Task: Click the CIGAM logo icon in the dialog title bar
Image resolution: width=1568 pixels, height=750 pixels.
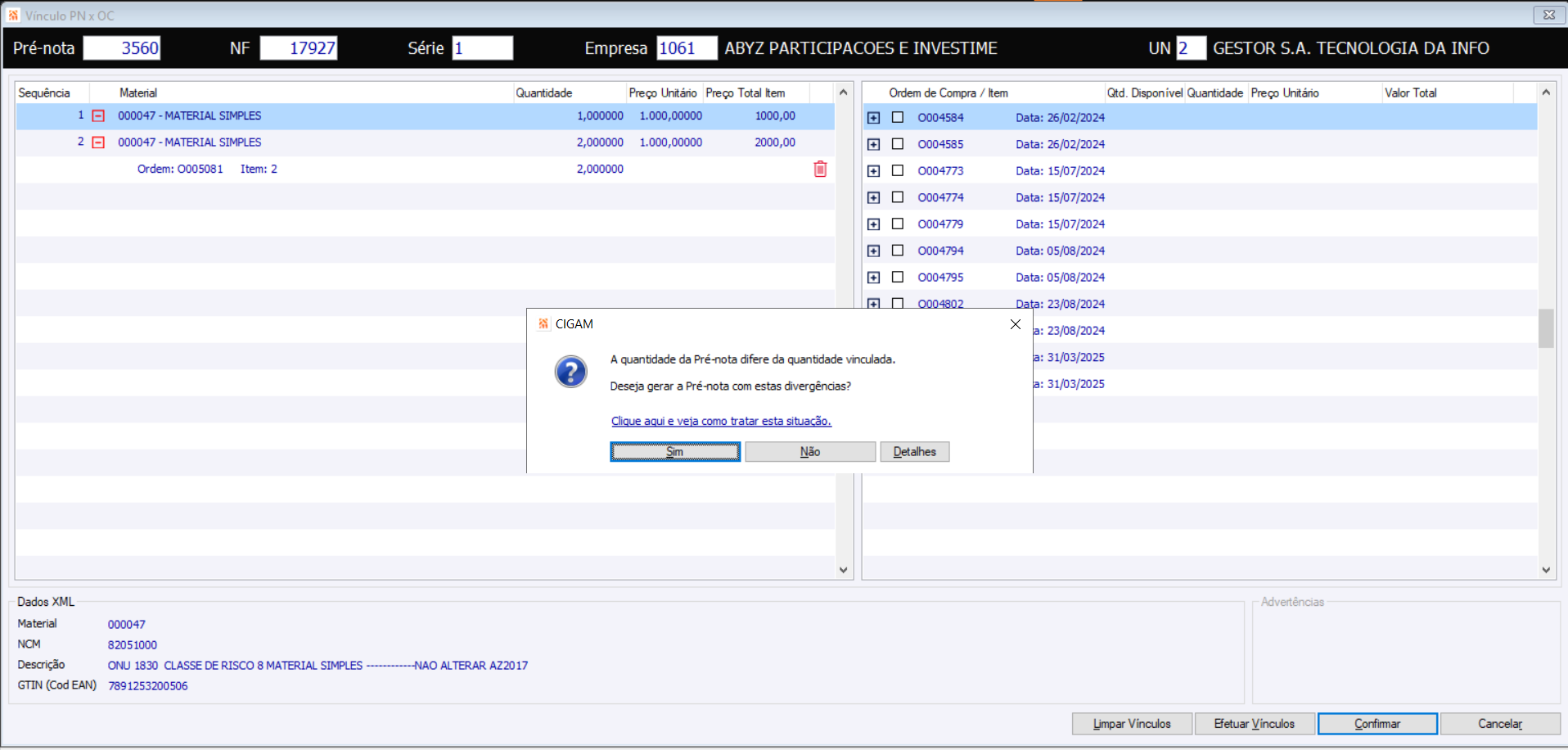Action: click(x=543, y=324)
